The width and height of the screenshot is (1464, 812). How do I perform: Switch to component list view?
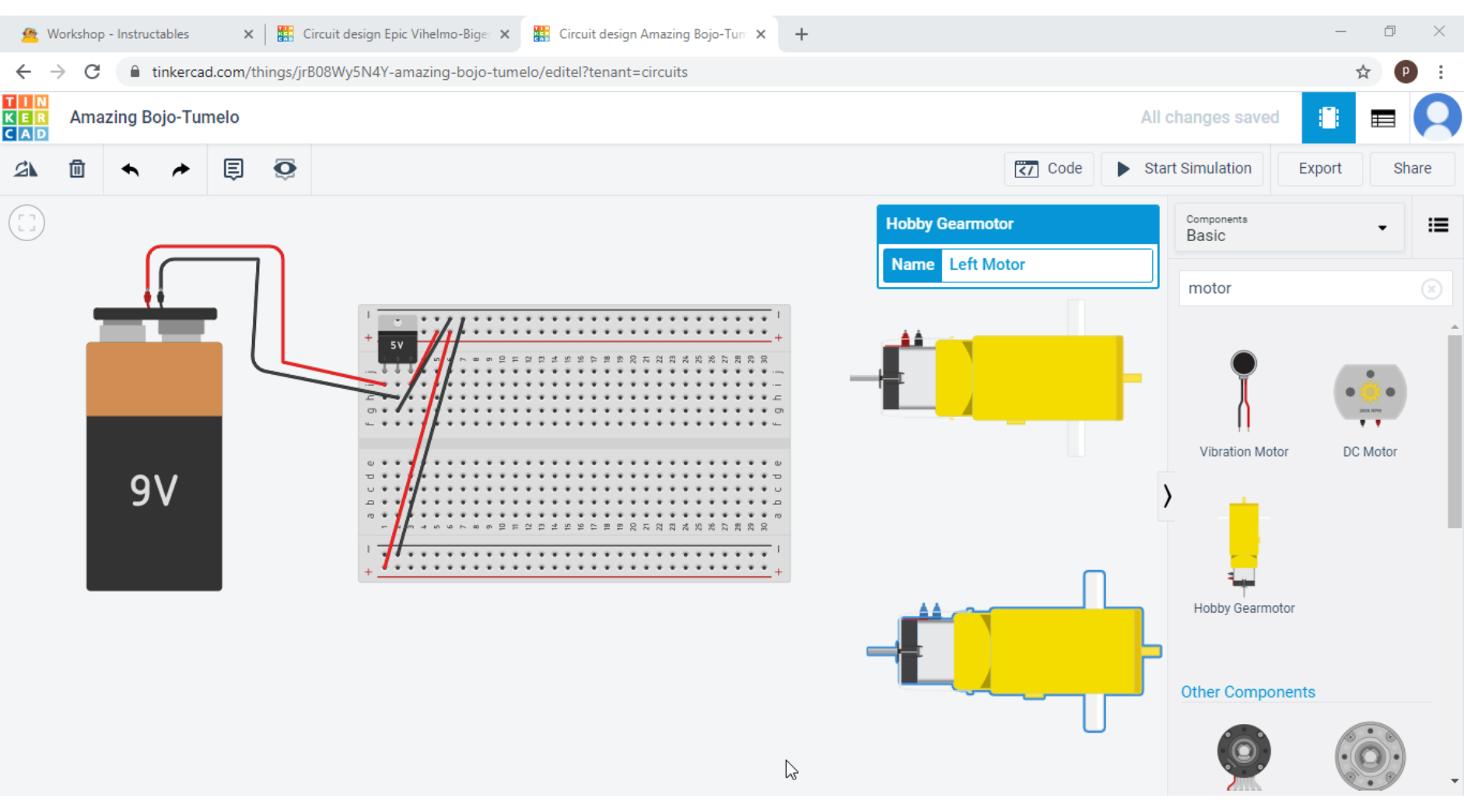[1382, 118]
